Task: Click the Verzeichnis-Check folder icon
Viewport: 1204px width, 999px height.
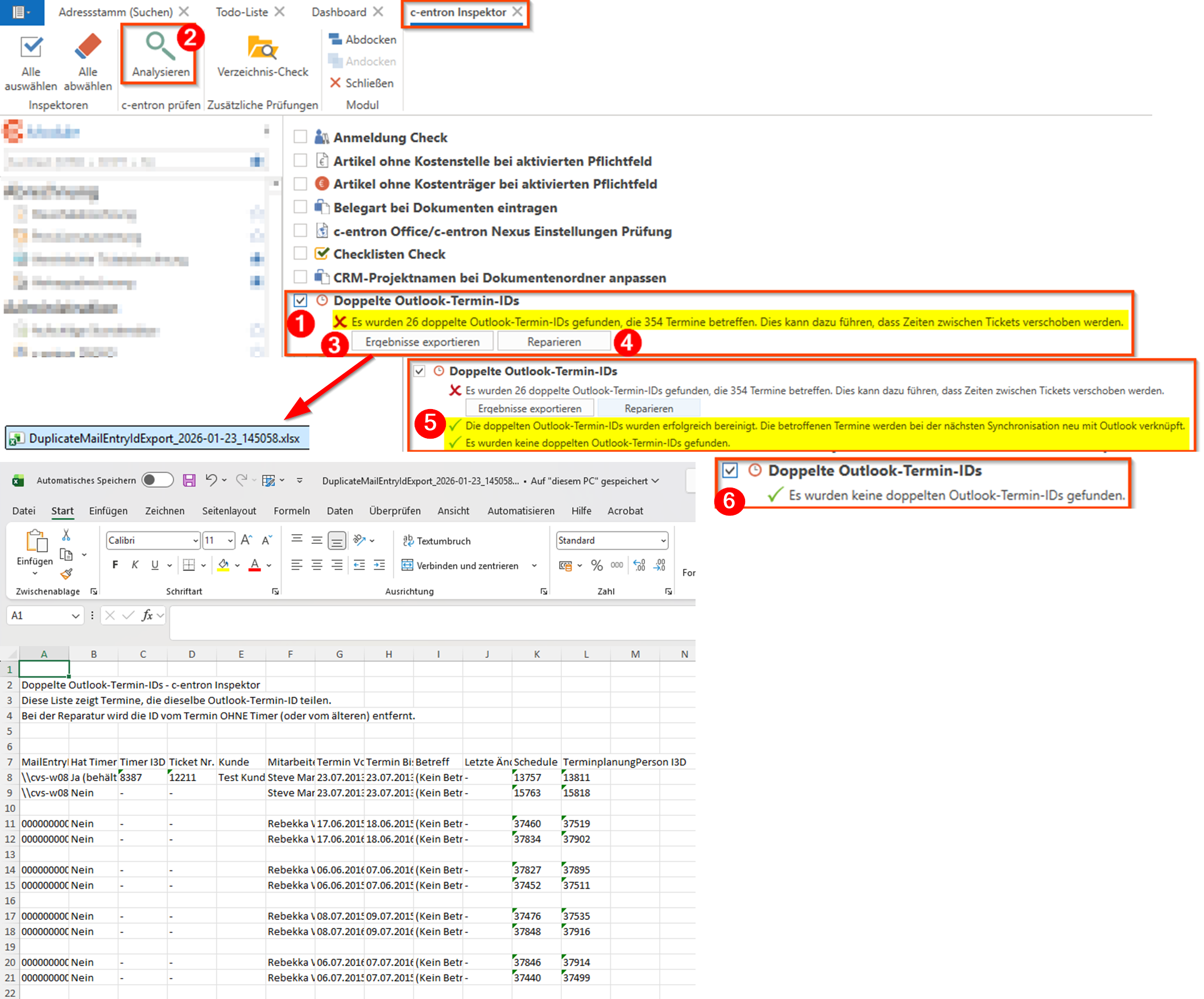Action: tap(262, 48)
